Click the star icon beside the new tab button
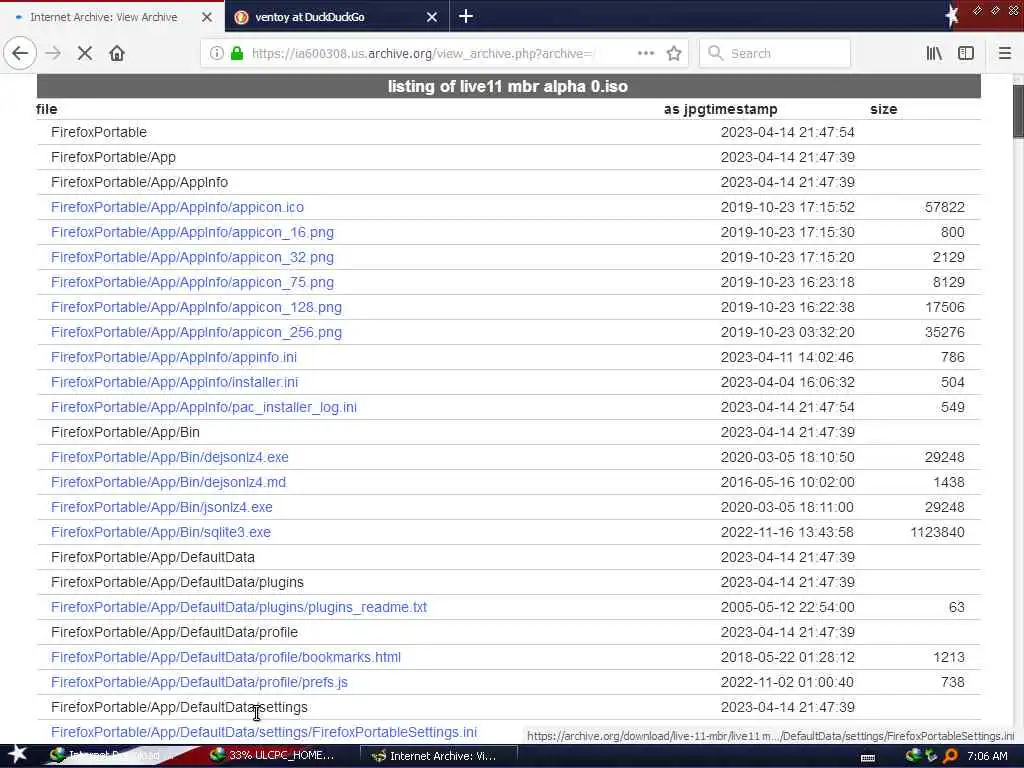Screen dimensions: 1024x768 point(951,16)
